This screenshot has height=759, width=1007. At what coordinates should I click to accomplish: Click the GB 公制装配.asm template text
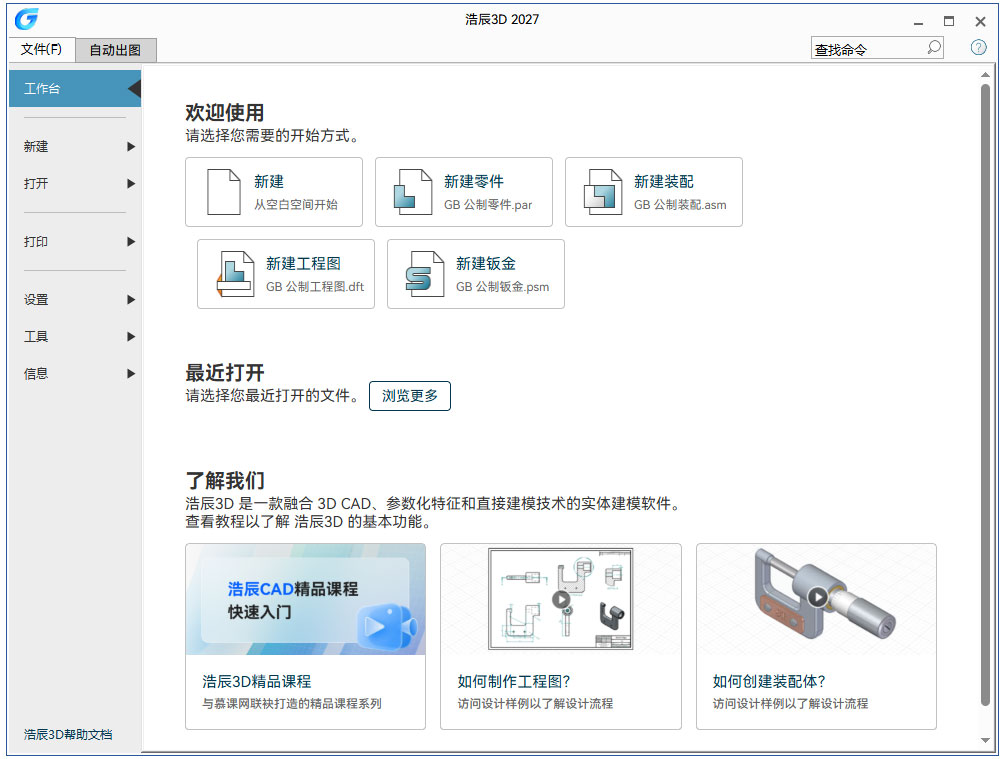coord(680,205)
